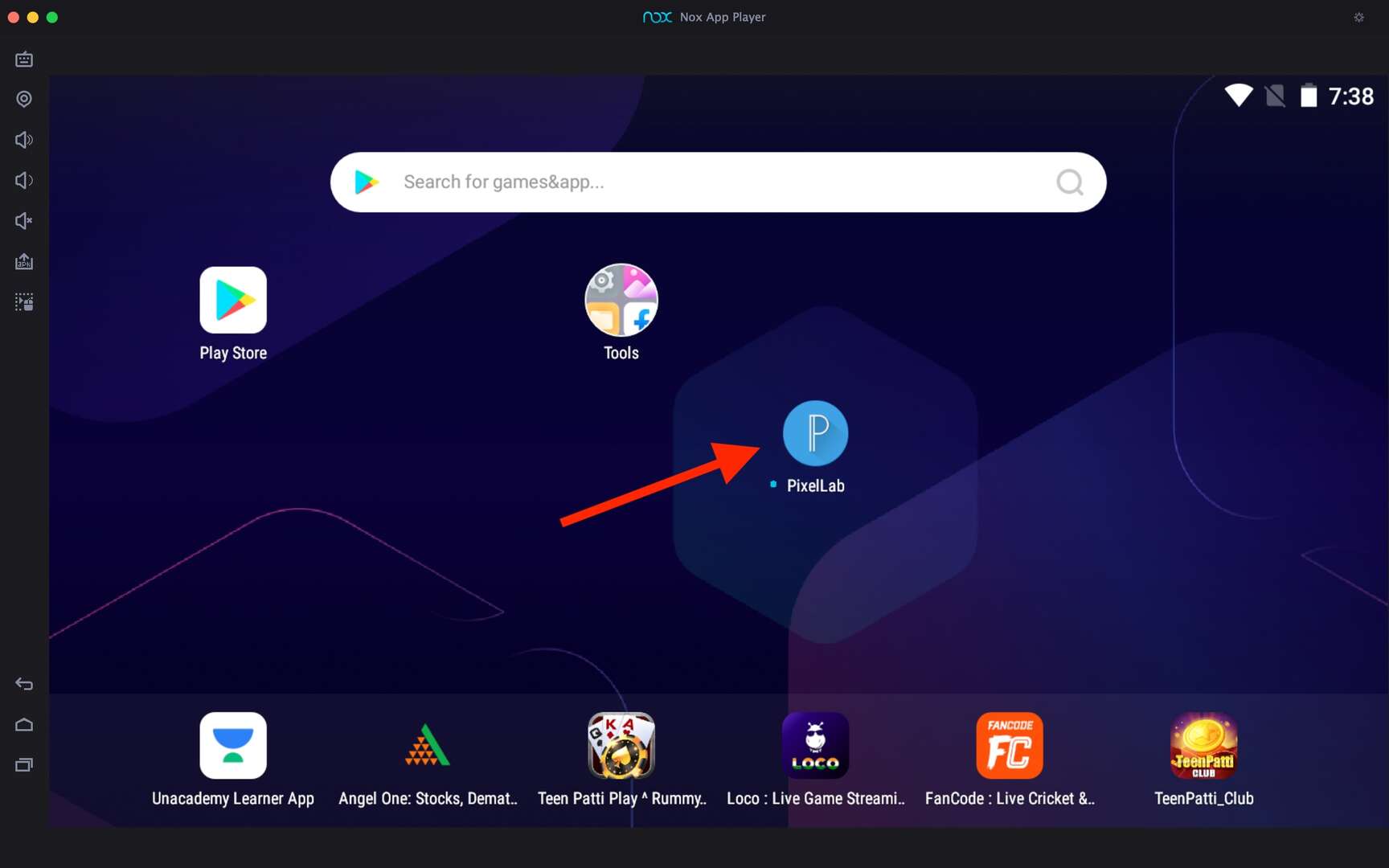1389x868 pixels.
Task: Open Loco Live Game Streaming app
Action: click(x=815, y=746)
